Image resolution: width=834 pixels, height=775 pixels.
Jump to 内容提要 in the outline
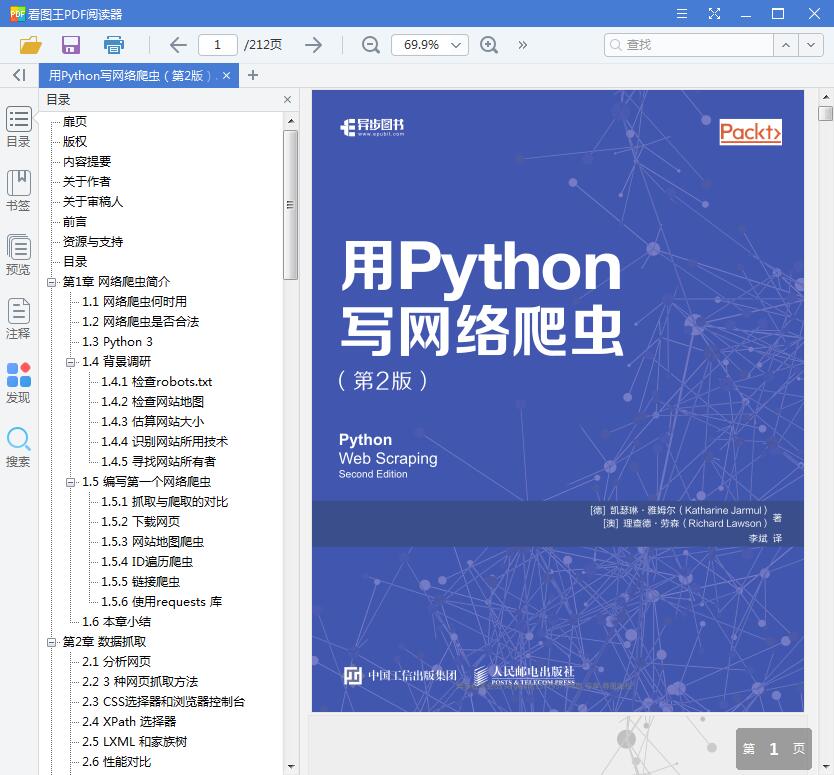(87, 161)
